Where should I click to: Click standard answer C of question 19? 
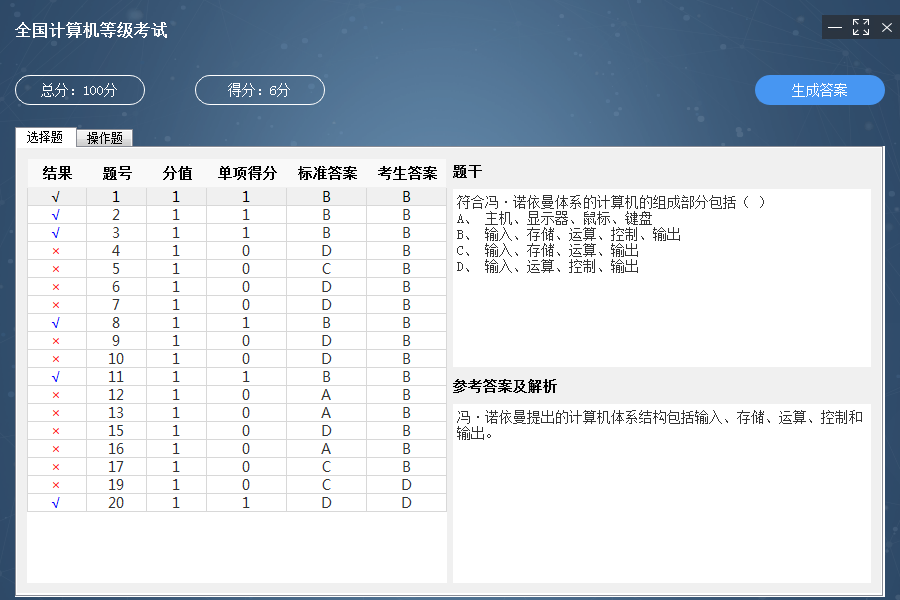click(326, 485)
